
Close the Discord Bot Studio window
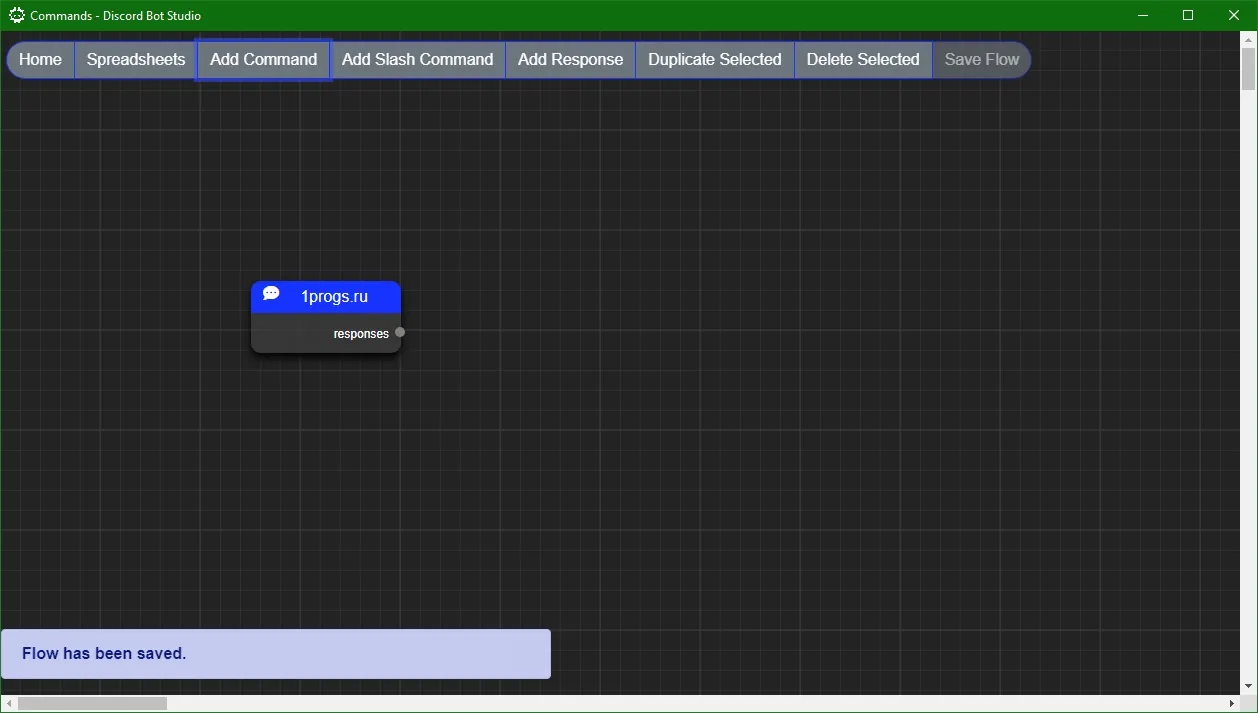(x=1234, y=15)
